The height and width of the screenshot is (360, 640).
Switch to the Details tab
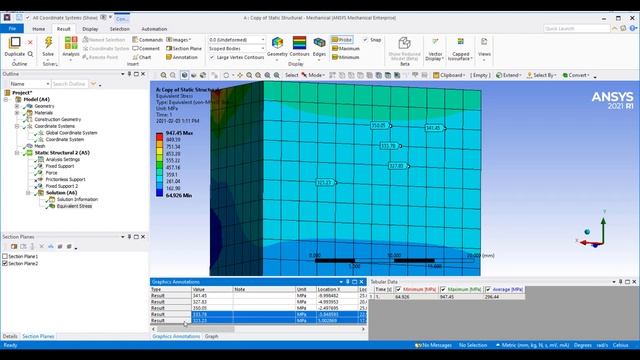click(x=10, y=336)
